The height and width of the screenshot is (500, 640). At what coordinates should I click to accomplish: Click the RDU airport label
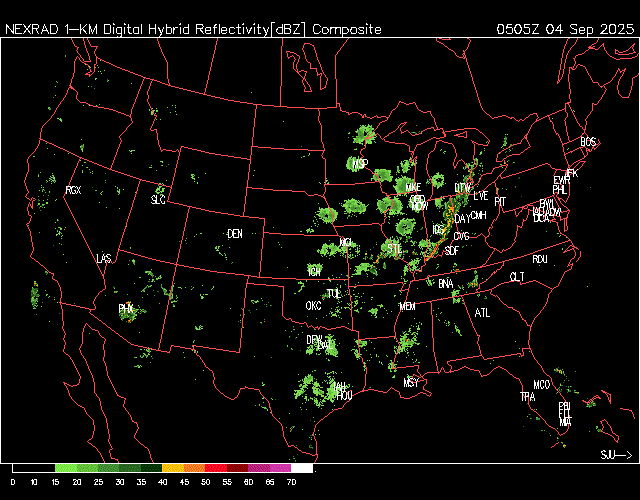(540, 259)
